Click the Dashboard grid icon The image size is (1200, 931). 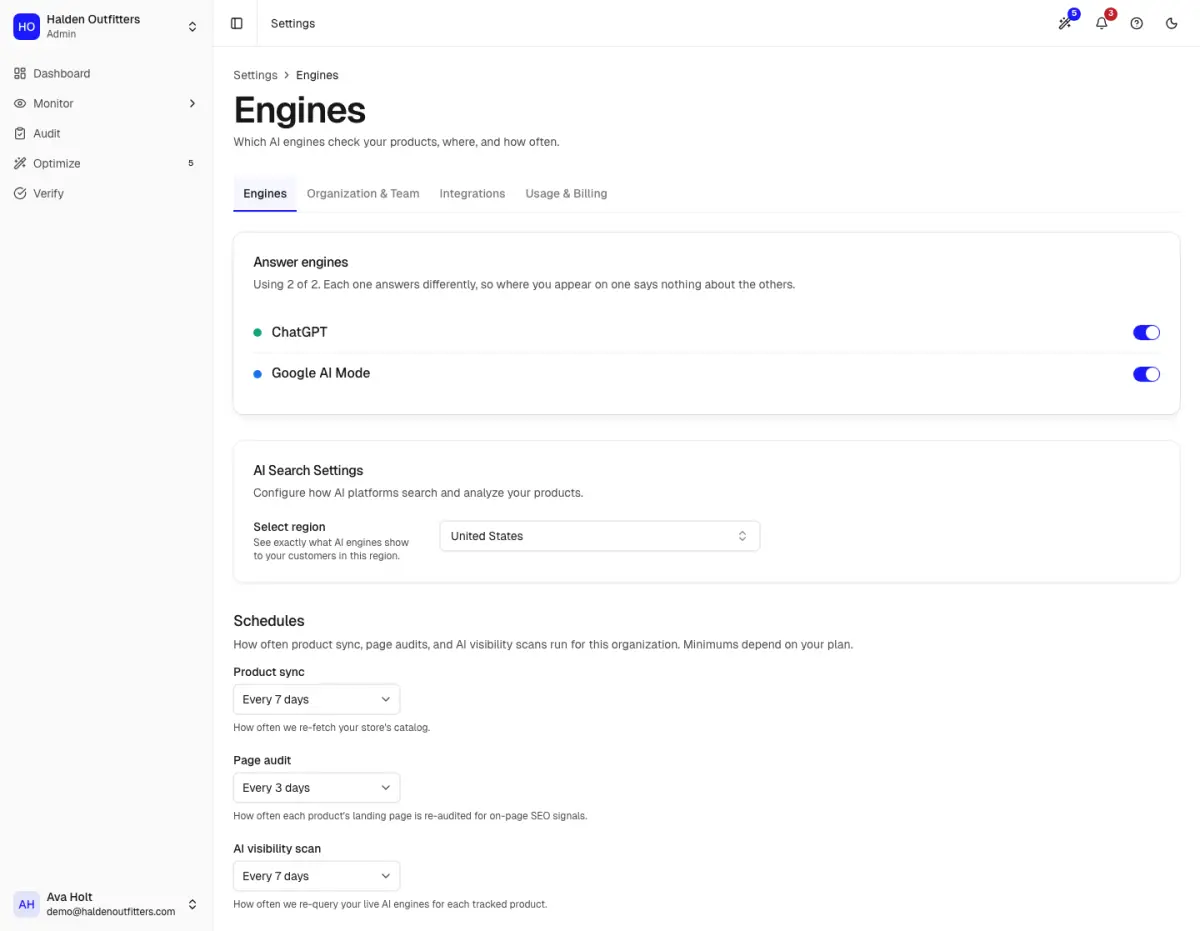20,73
